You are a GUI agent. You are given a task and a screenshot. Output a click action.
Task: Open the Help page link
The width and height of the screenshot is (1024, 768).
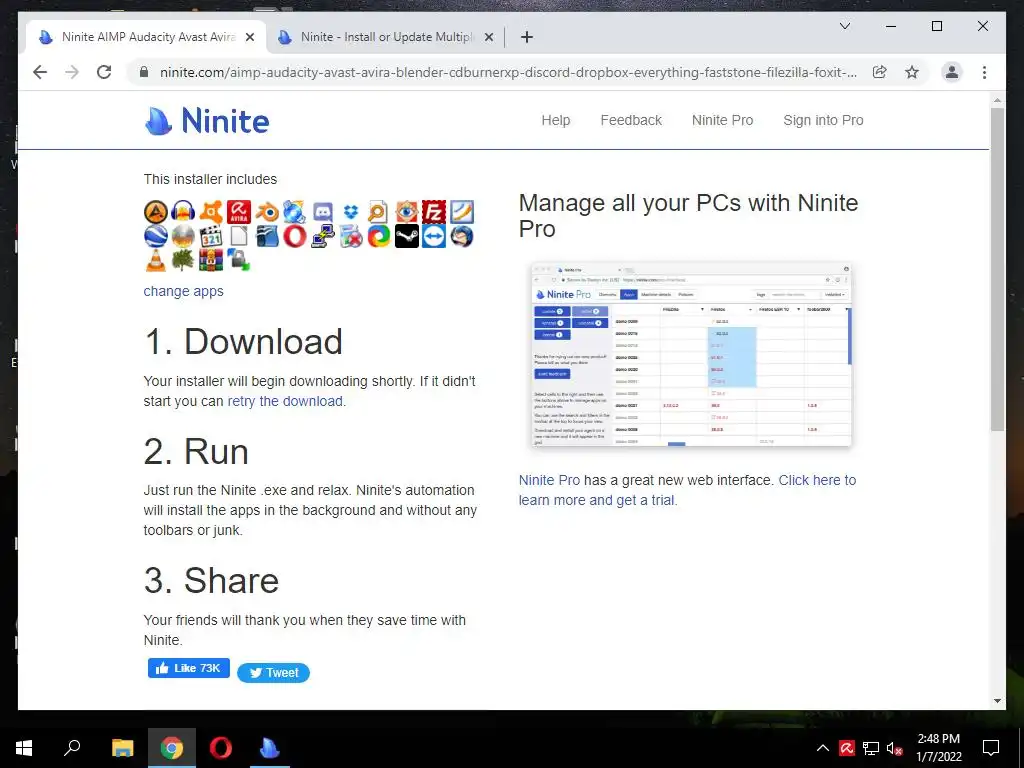[x=556, y=120]
